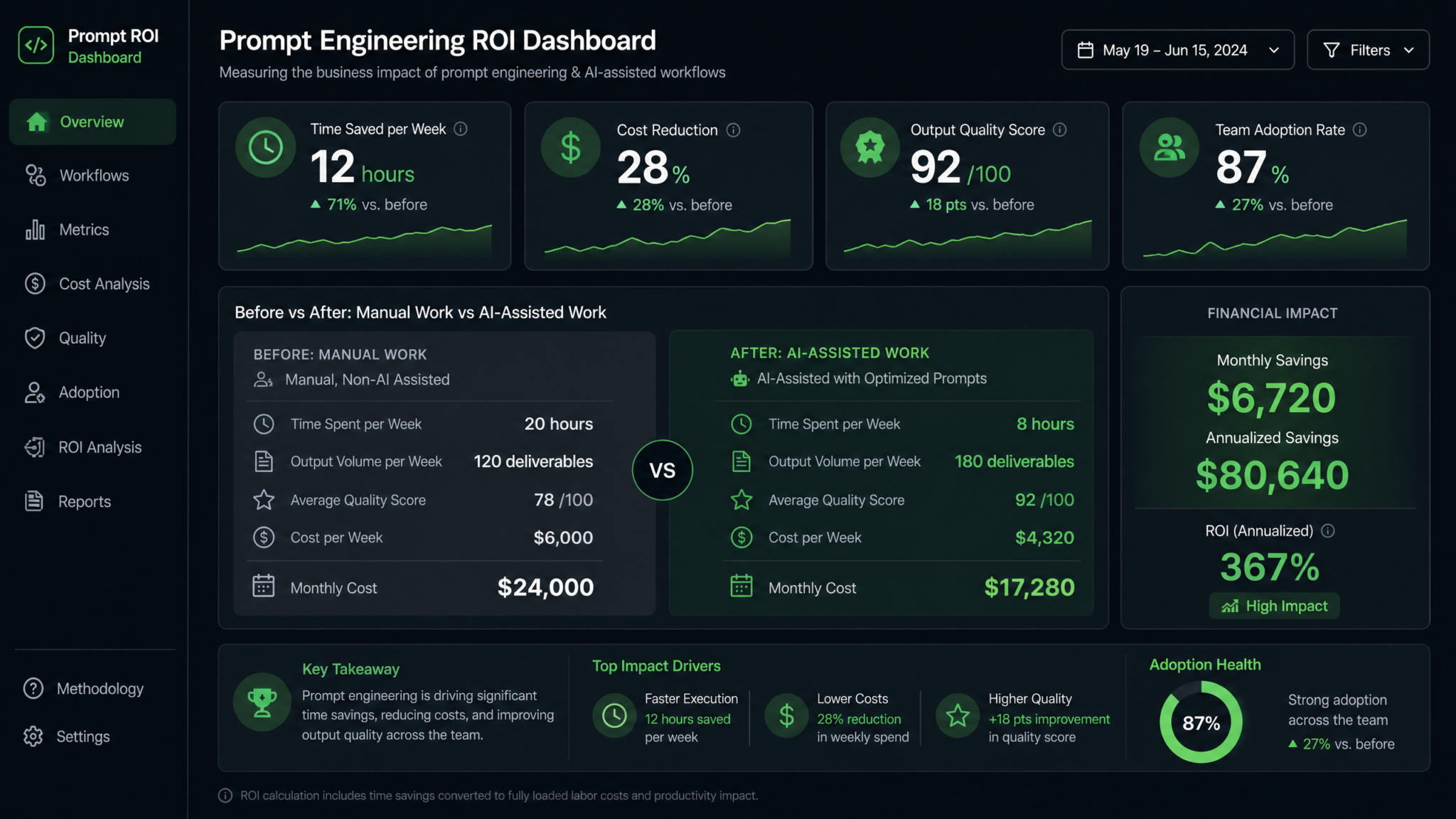Image resolution: width=1456 pixels, height=819 pixels.
Task: Click the badge icon in Output Quality card
Action: 870,147
